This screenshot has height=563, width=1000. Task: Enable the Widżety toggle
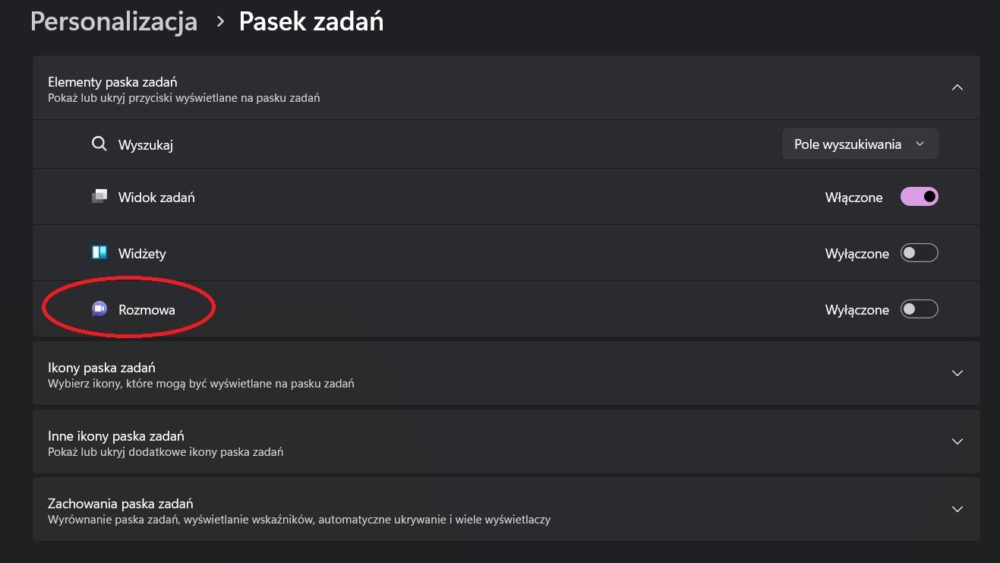pos(919,252)
